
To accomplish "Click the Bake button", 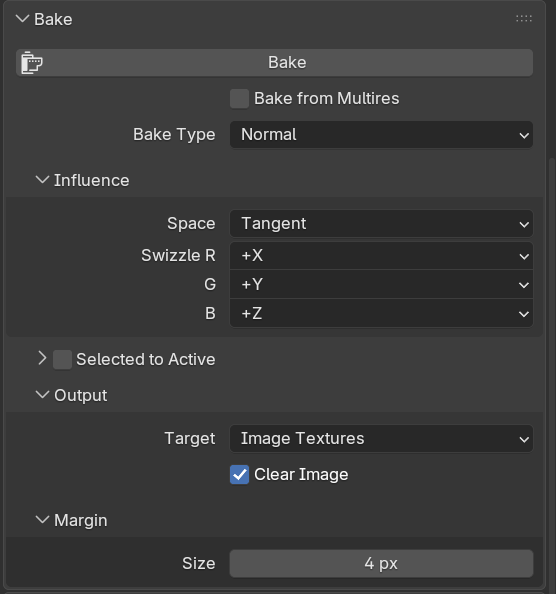I will (275, 63).
